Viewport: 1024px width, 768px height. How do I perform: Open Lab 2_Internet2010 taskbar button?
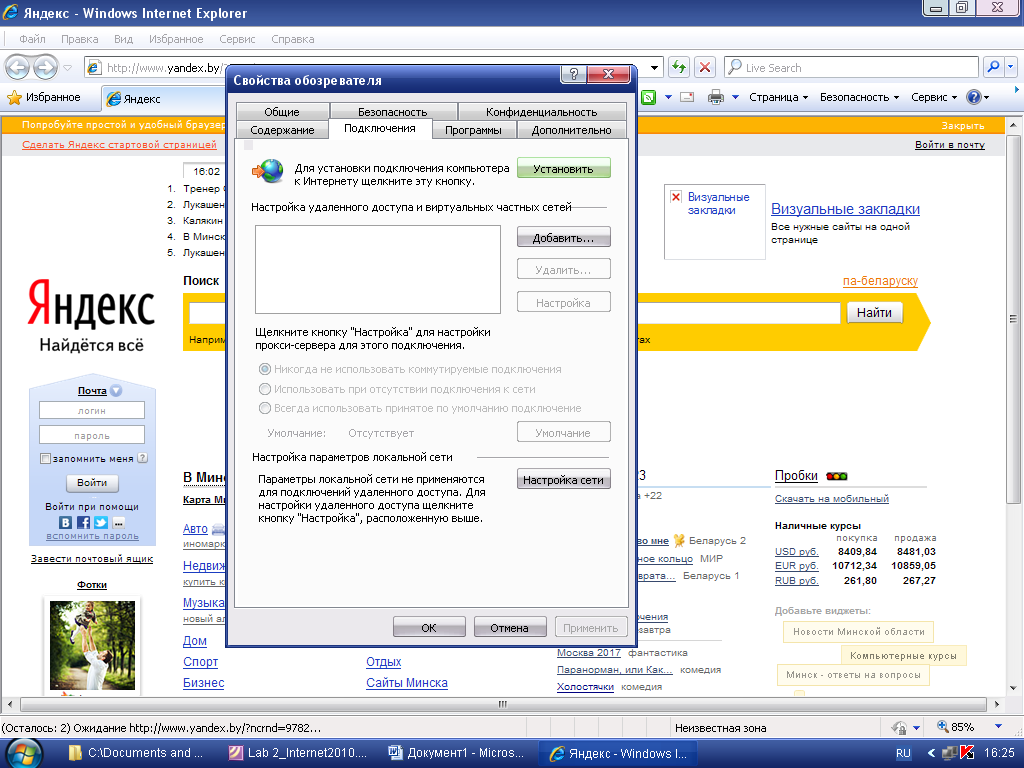[x=298, y=753]
